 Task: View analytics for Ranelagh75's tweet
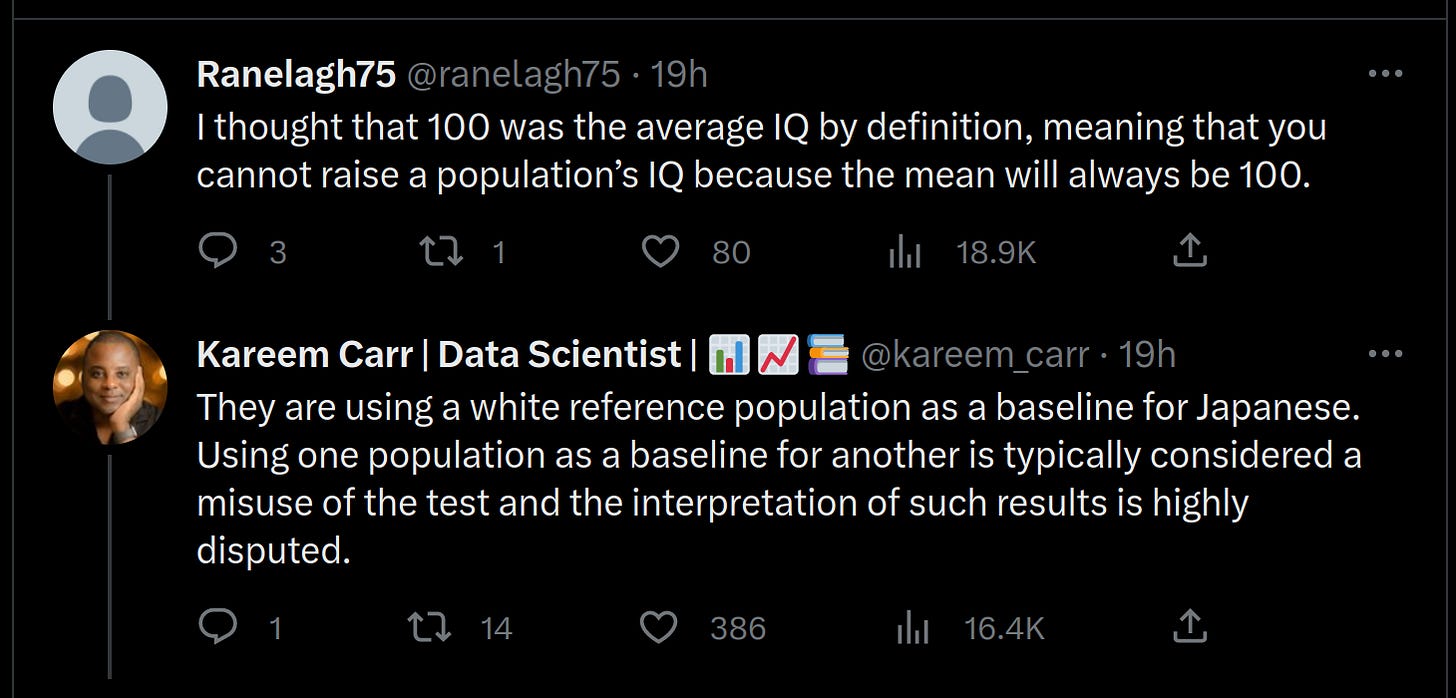click(904, 253)
